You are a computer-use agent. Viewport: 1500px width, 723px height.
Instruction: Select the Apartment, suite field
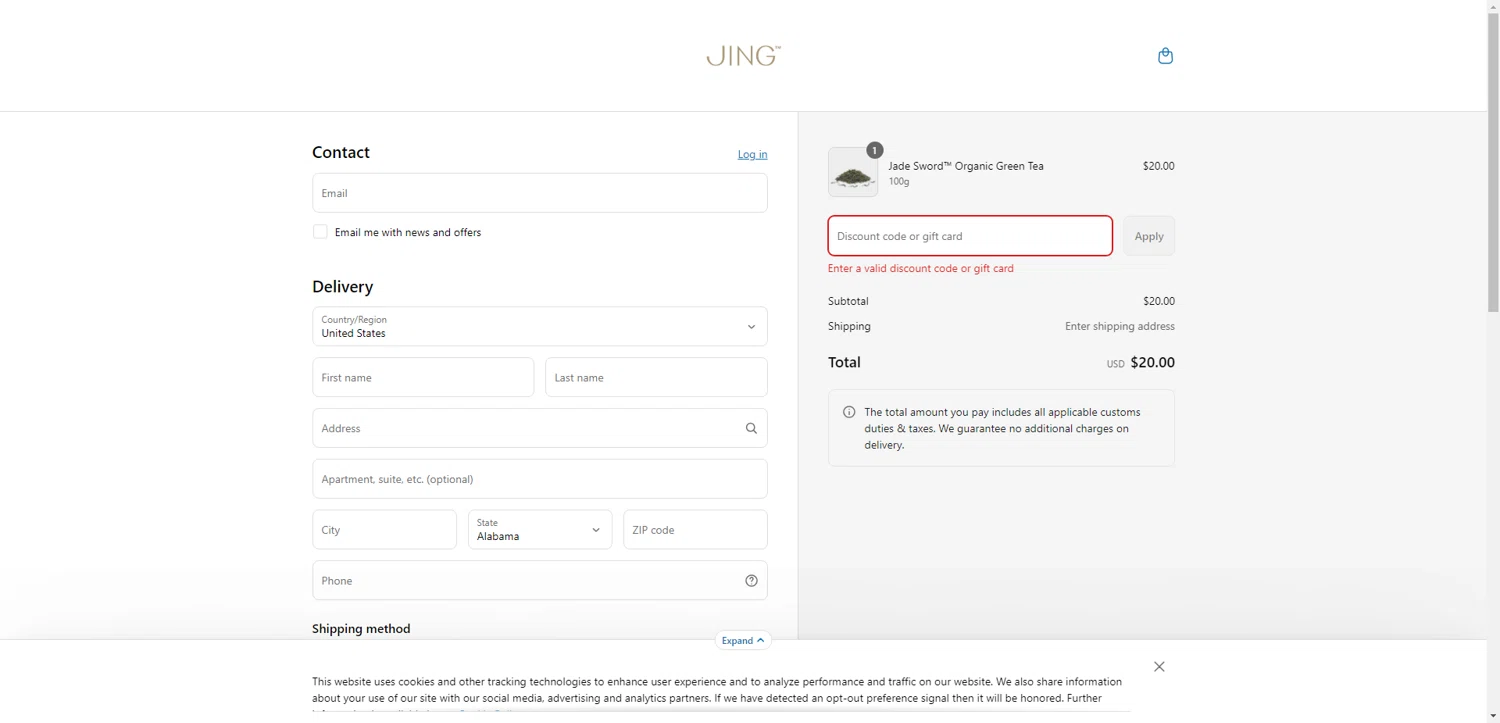click(x=540, y=479)
